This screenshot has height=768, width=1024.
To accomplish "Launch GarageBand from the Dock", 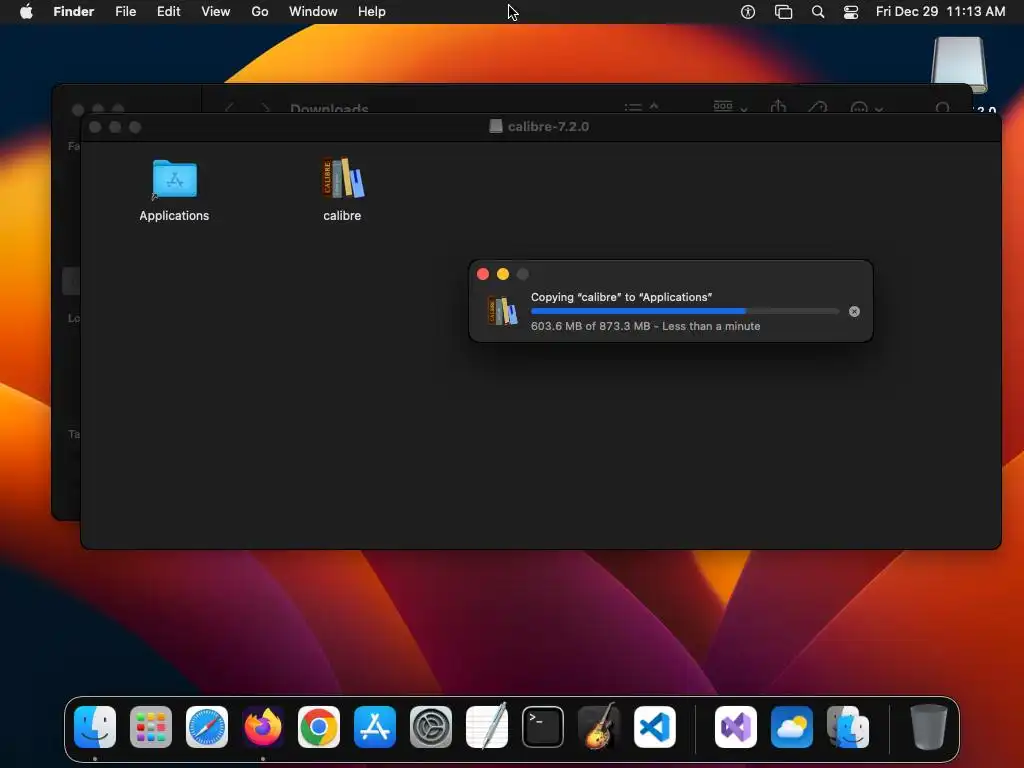I will (x=599, y=726).
